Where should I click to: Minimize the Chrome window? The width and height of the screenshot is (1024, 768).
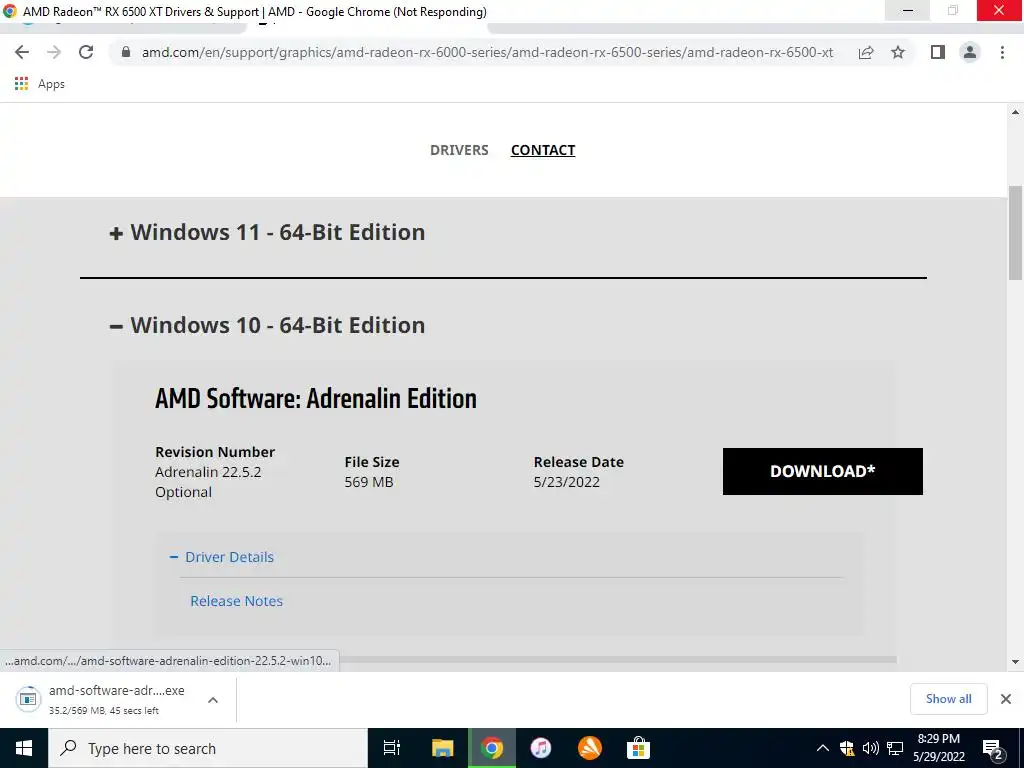click(908, 10)
